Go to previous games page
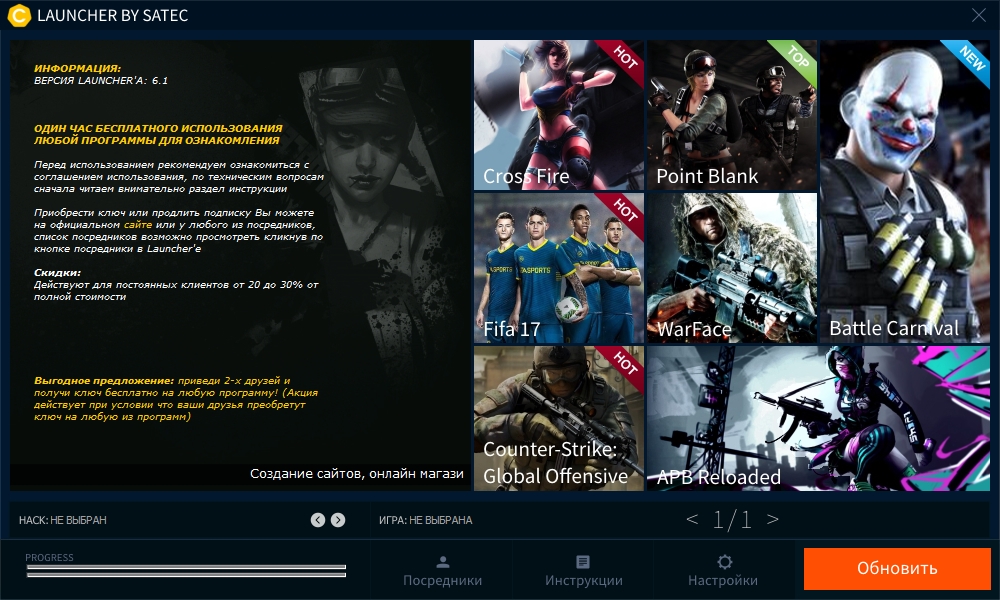 (692, 519)
